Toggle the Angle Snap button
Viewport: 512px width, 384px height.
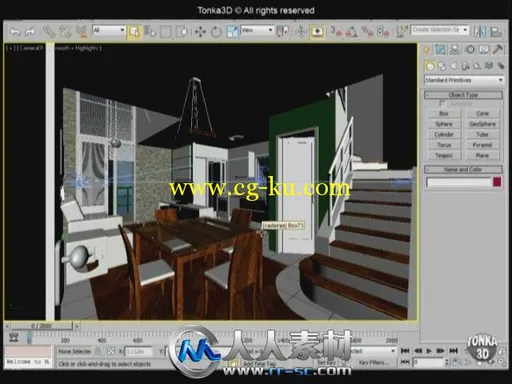[x=352, y=32]
